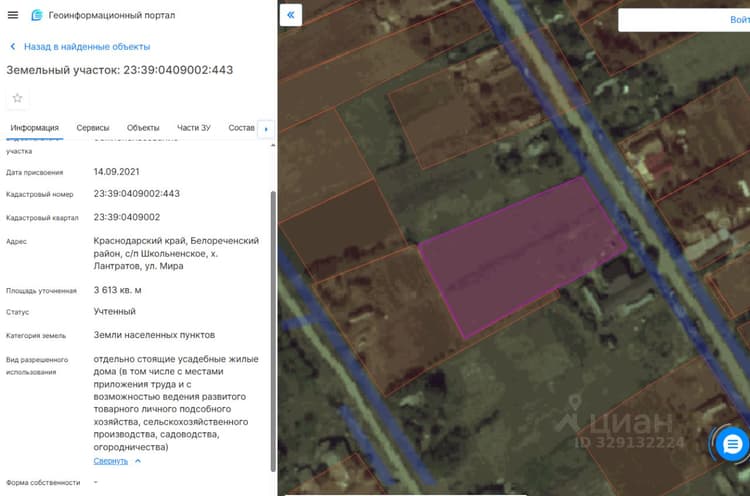Screen dimensions: 750x496
Task: Open the chat support bubble icon
Action: pos(731,445)
